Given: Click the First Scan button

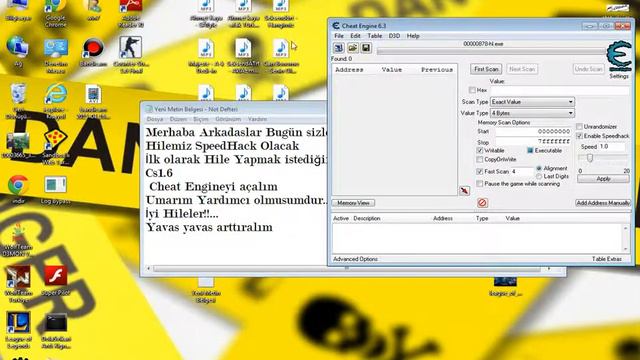Looking at the screenshot, I should (x=486, y=69).
